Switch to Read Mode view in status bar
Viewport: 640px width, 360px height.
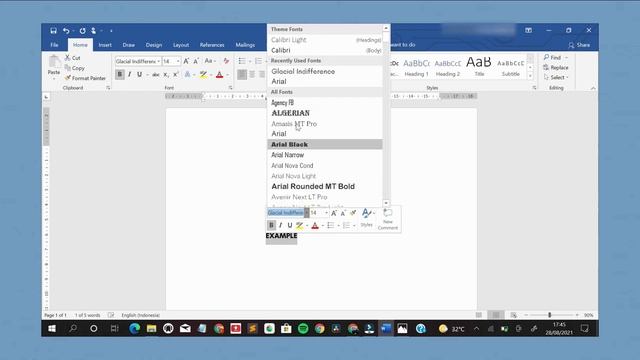click(x=479, y=315)
